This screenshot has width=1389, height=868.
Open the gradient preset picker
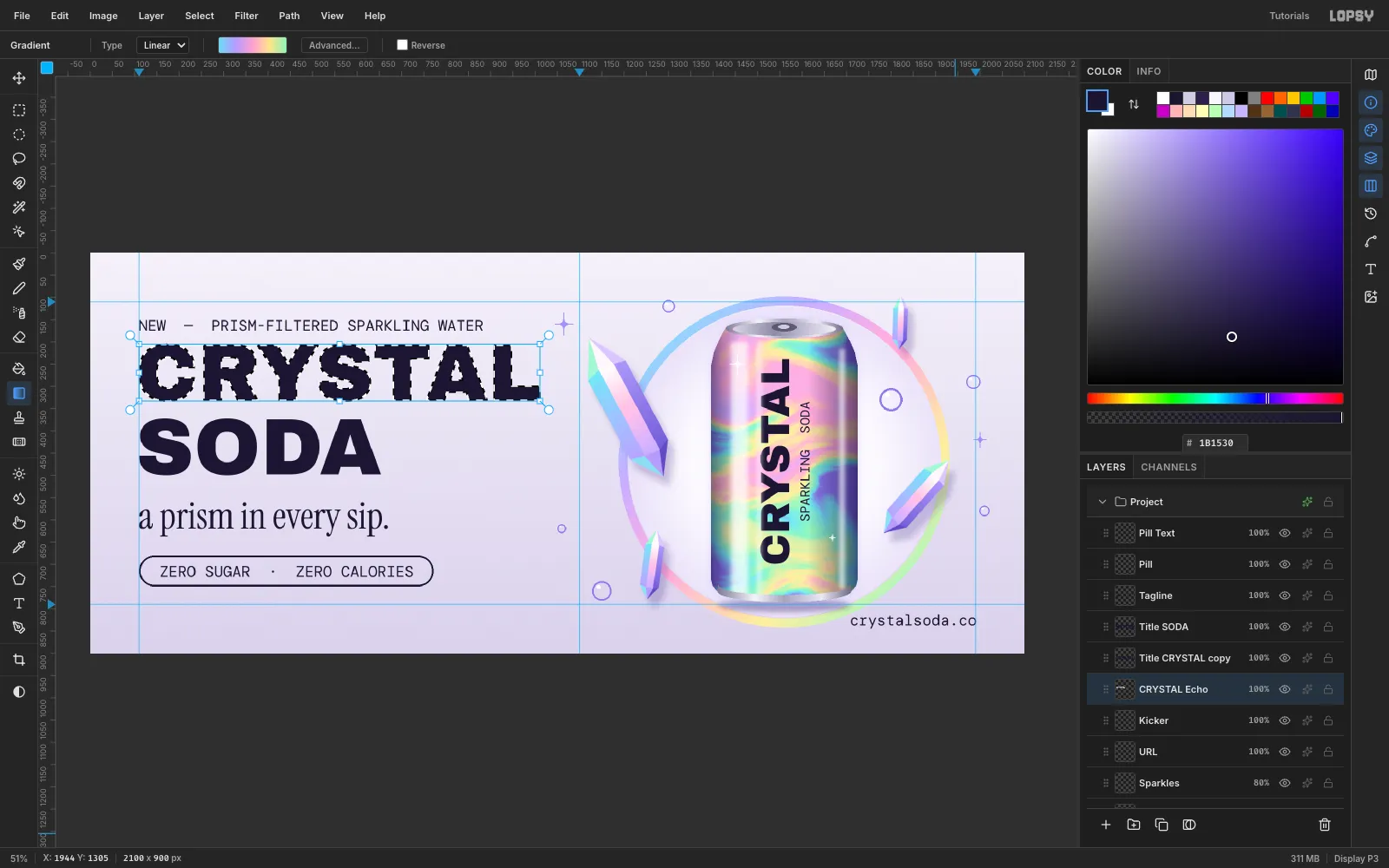[x=253, y=45]
